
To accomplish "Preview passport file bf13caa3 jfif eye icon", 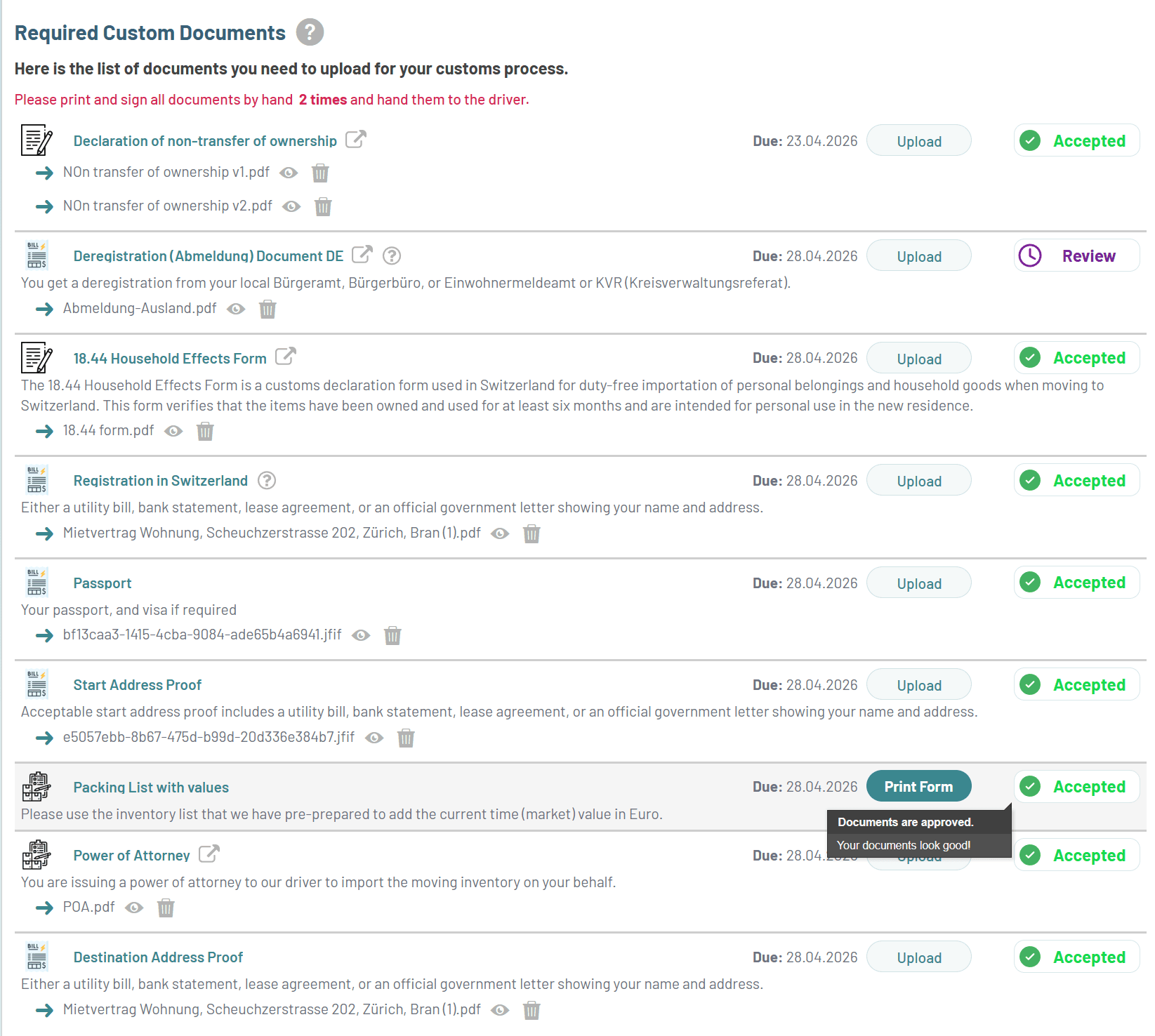I will 361,635.
